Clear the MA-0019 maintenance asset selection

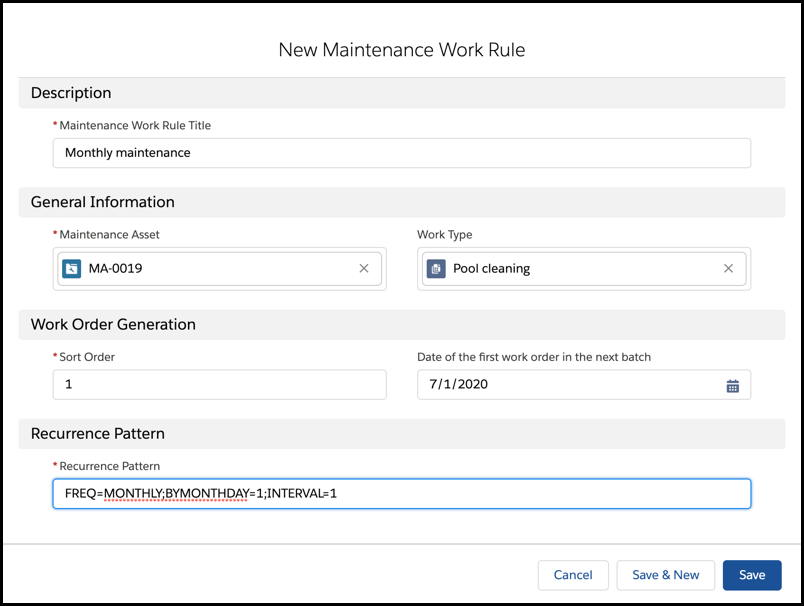pos(364,269)
